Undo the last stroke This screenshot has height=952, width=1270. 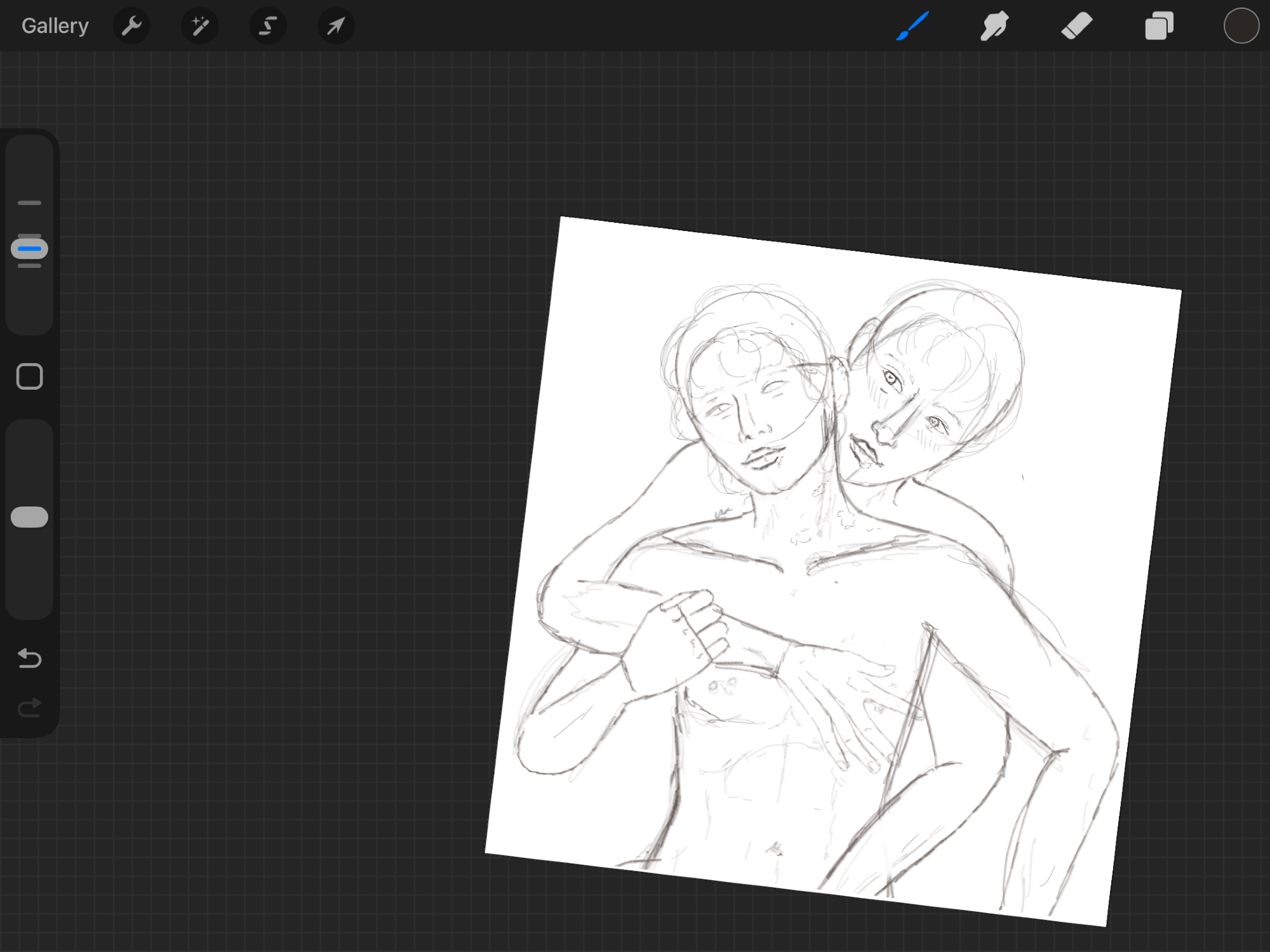coord(29,658)
